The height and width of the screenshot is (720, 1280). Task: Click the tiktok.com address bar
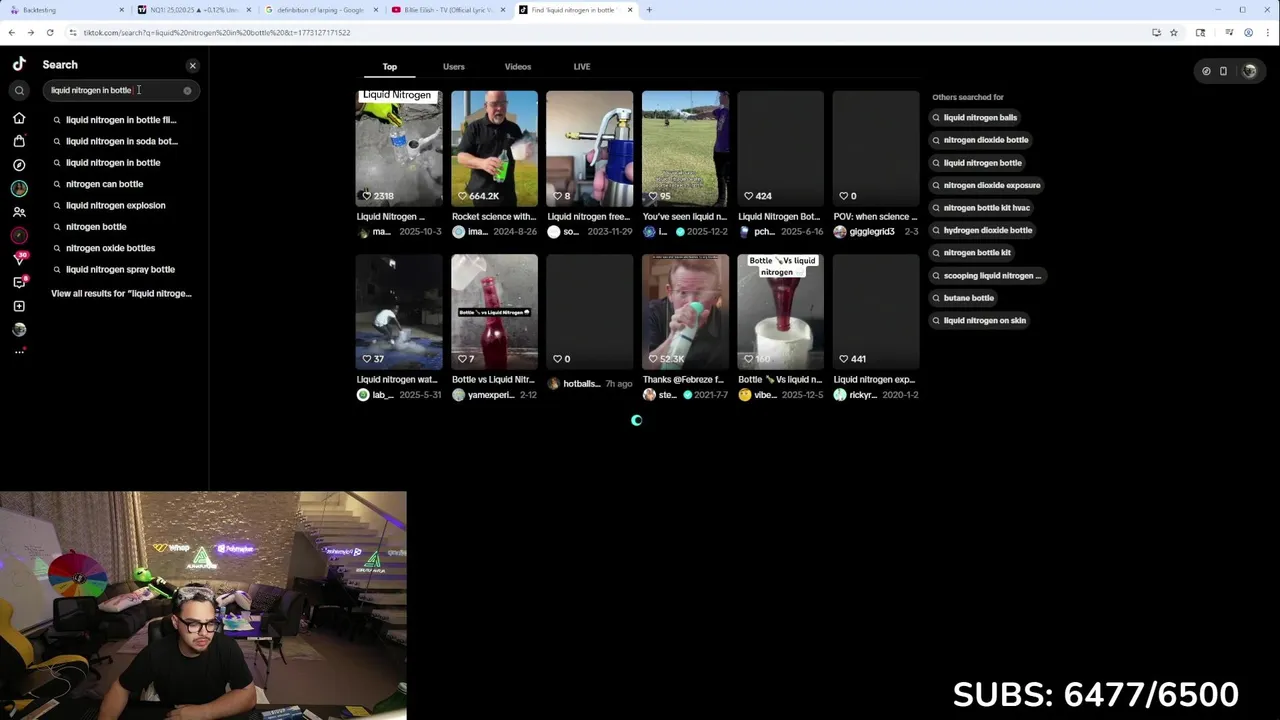click(x=600, y=32)
